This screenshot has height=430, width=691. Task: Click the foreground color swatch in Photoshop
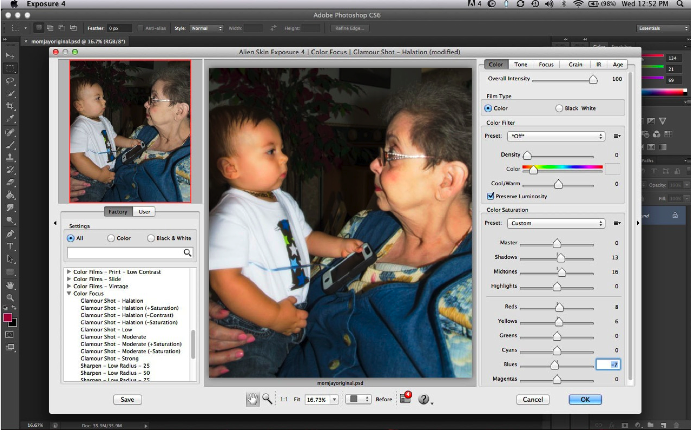point(7,318)
